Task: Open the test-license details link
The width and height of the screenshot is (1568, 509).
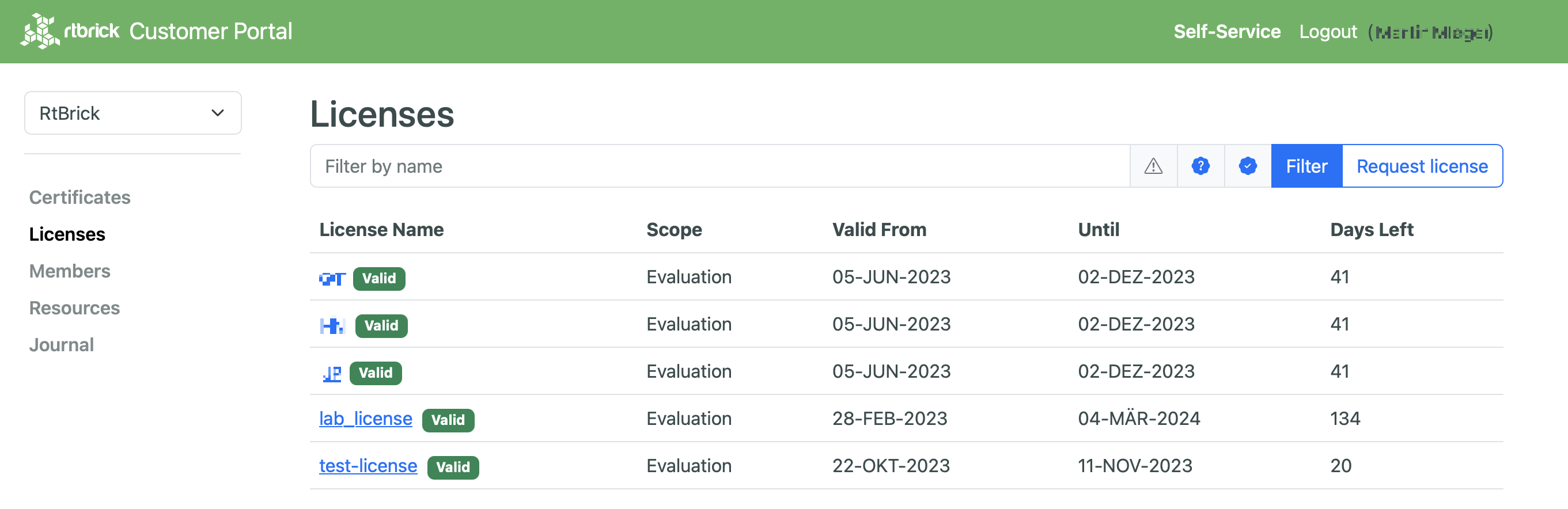Action: click(367, 465)
